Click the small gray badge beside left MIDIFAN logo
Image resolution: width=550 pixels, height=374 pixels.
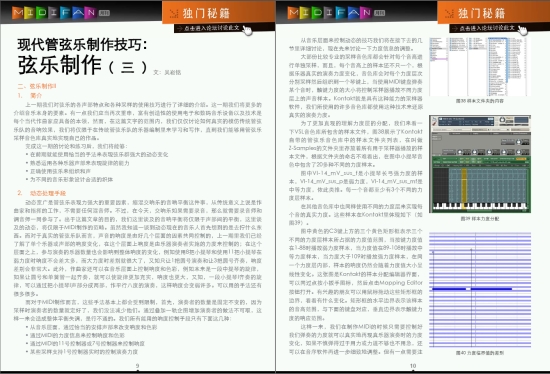point(104,13)
